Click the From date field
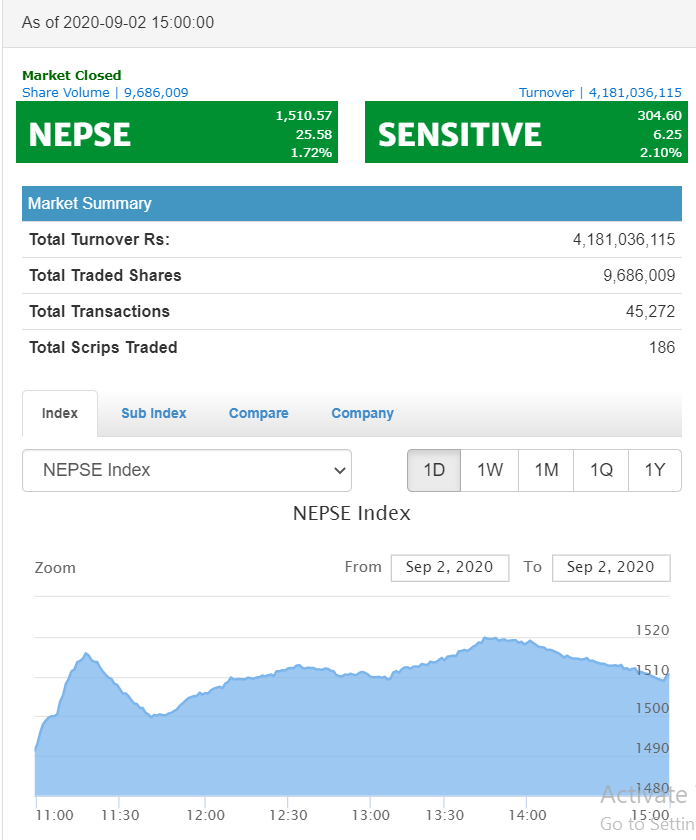Screen dimensions: 696x840 coord(450,567)
